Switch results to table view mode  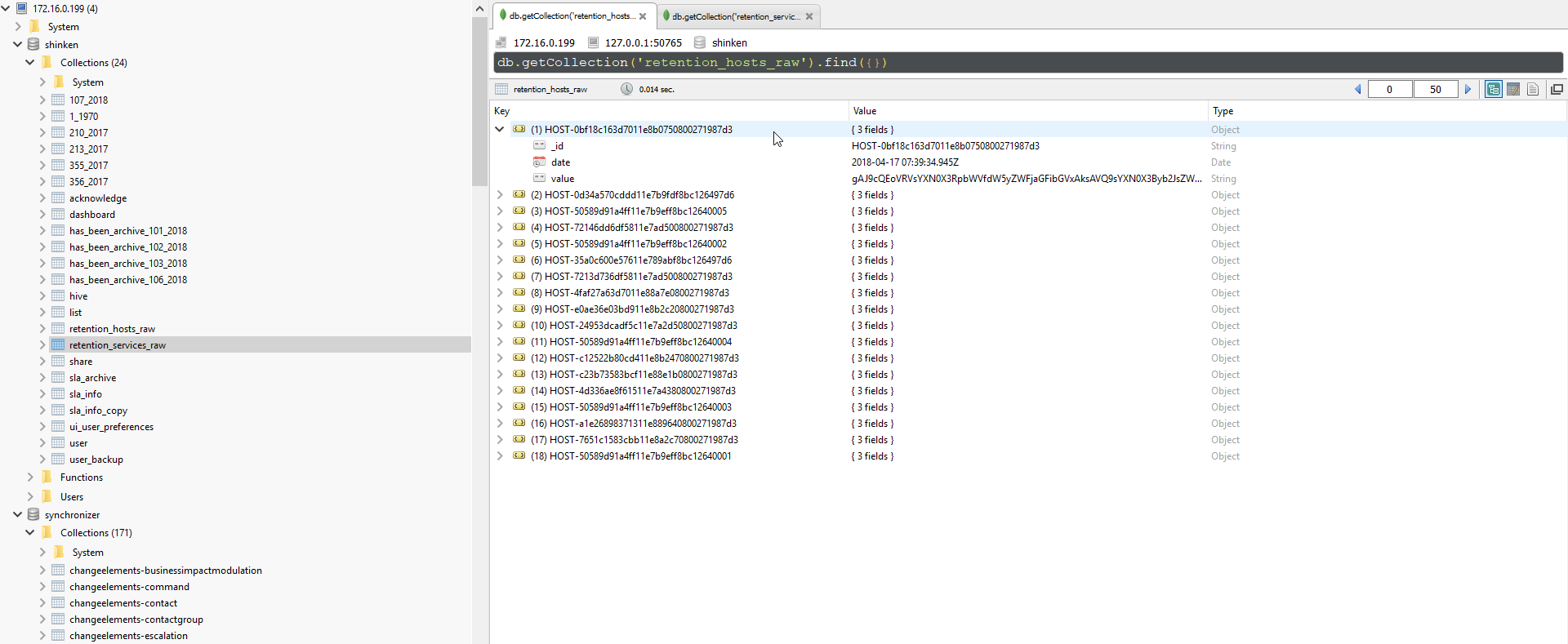[1512, 89]
